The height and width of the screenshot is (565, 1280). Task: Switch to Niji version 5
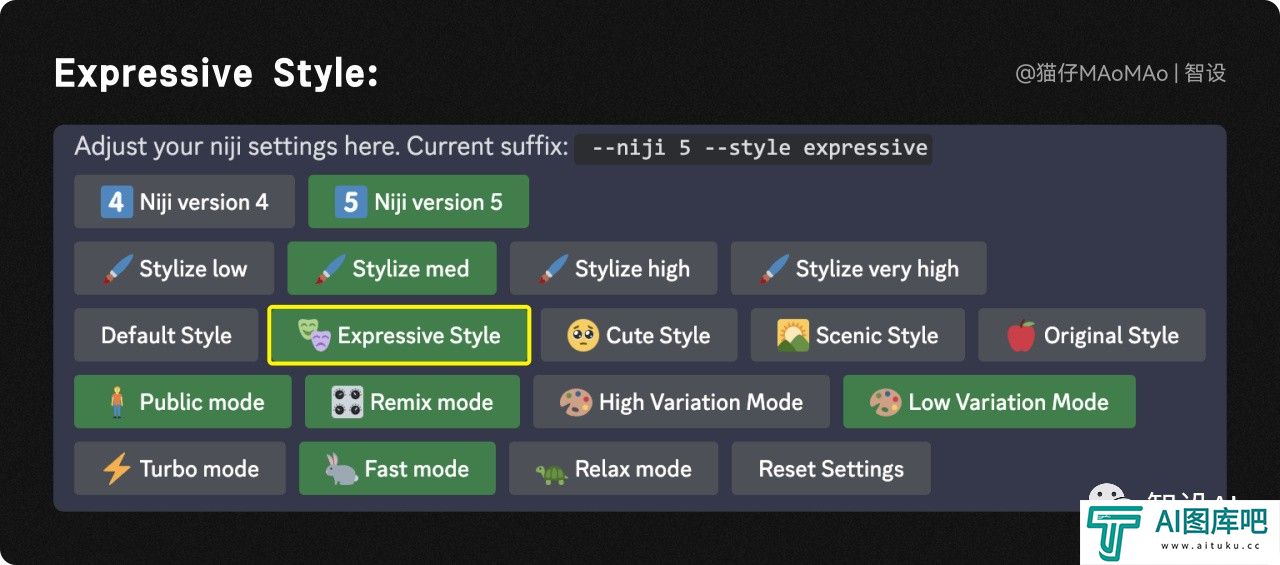coord(418,202)
